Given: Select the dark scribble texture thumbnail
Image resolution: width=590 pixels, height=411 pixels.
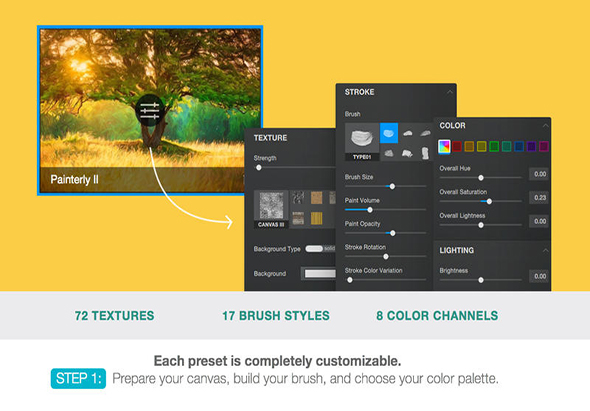Looking at the screenshot, I should 298,198.
